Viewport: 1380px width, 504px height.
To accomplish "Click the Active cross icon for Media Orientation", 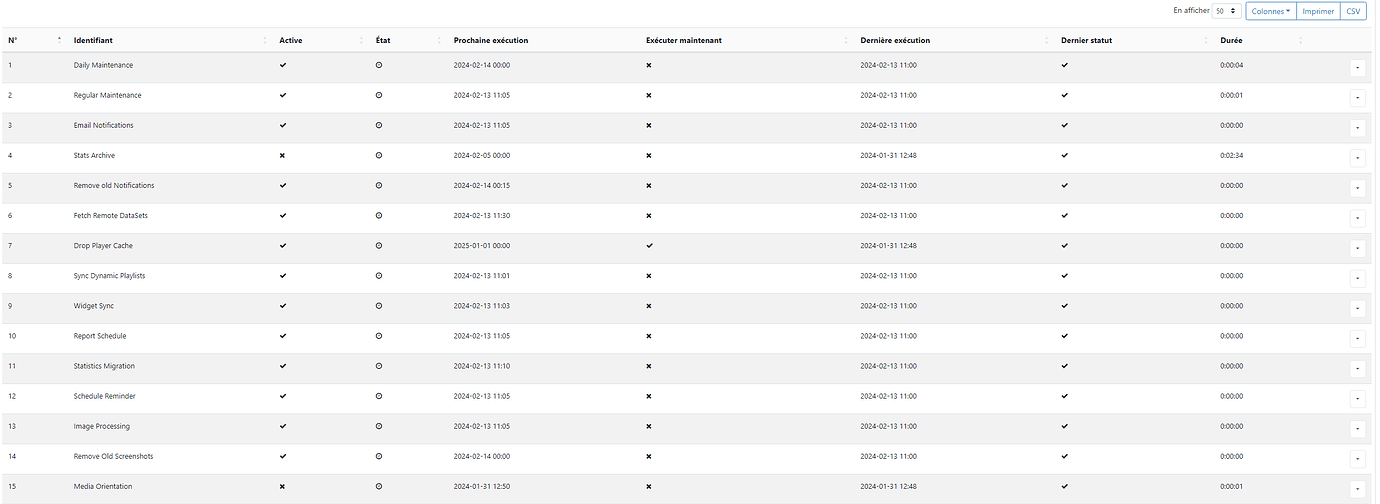I will click(x=283, y=486).
